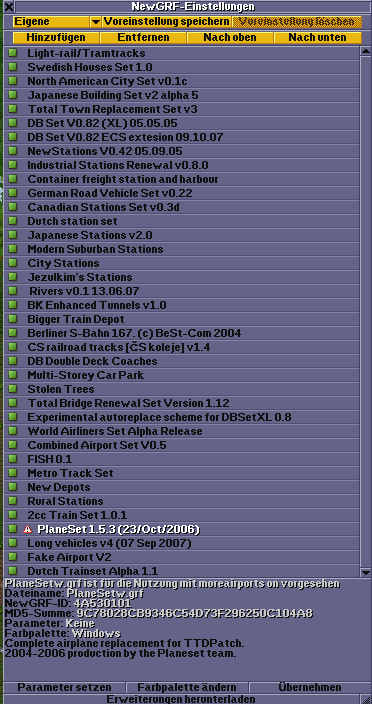The image size is (372, 704).
Task: Click scrollbar up arrow of GRF list
Action: coord(365,51)
